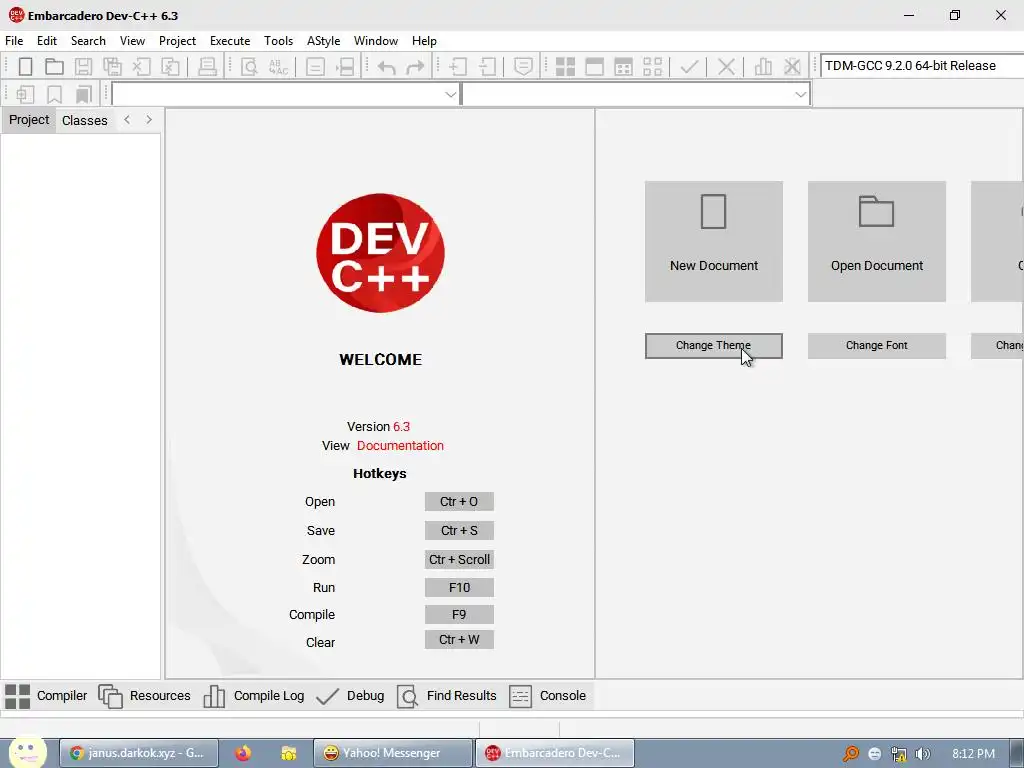The width and height of the screenshot is (1024, 768).
Task: Expand the first class browser combo box
Action: (x=451, y=95)
